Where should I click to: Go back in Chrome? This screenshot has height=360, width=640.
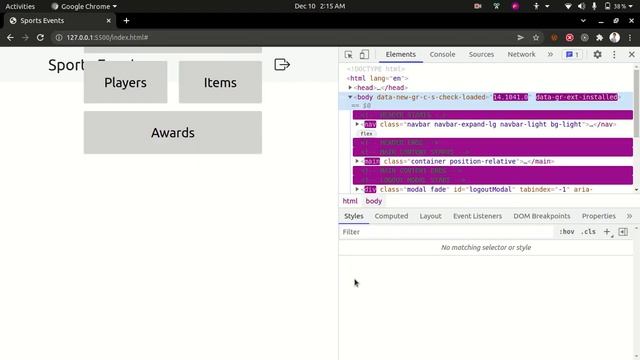[x=10, y=37]
